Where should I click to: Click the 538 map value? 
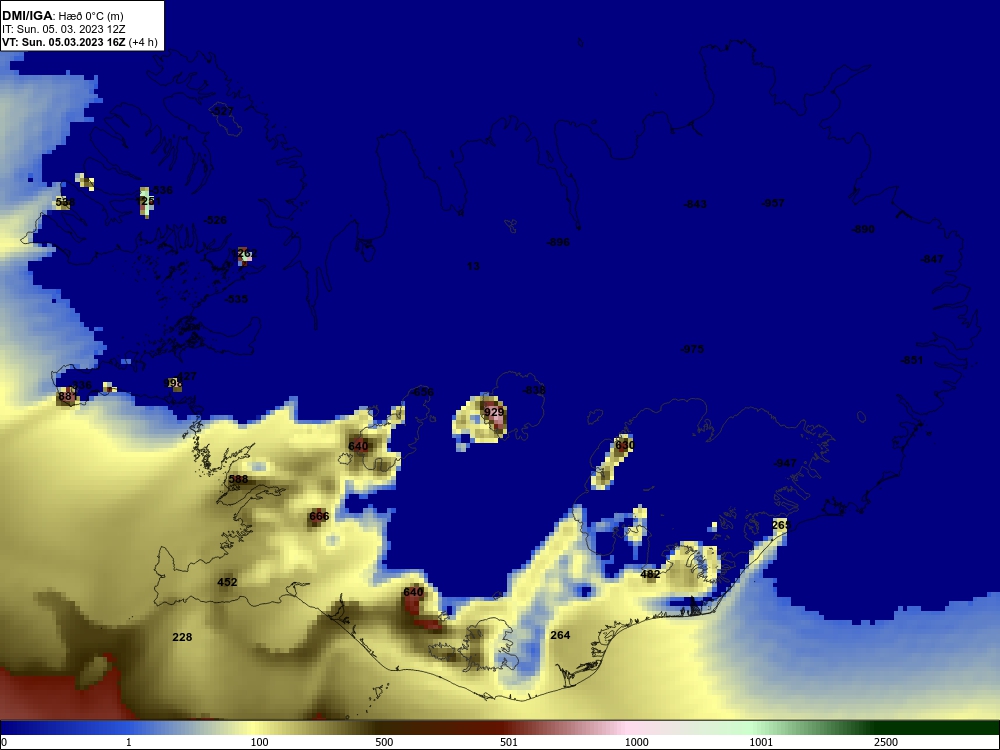point(64,202)
